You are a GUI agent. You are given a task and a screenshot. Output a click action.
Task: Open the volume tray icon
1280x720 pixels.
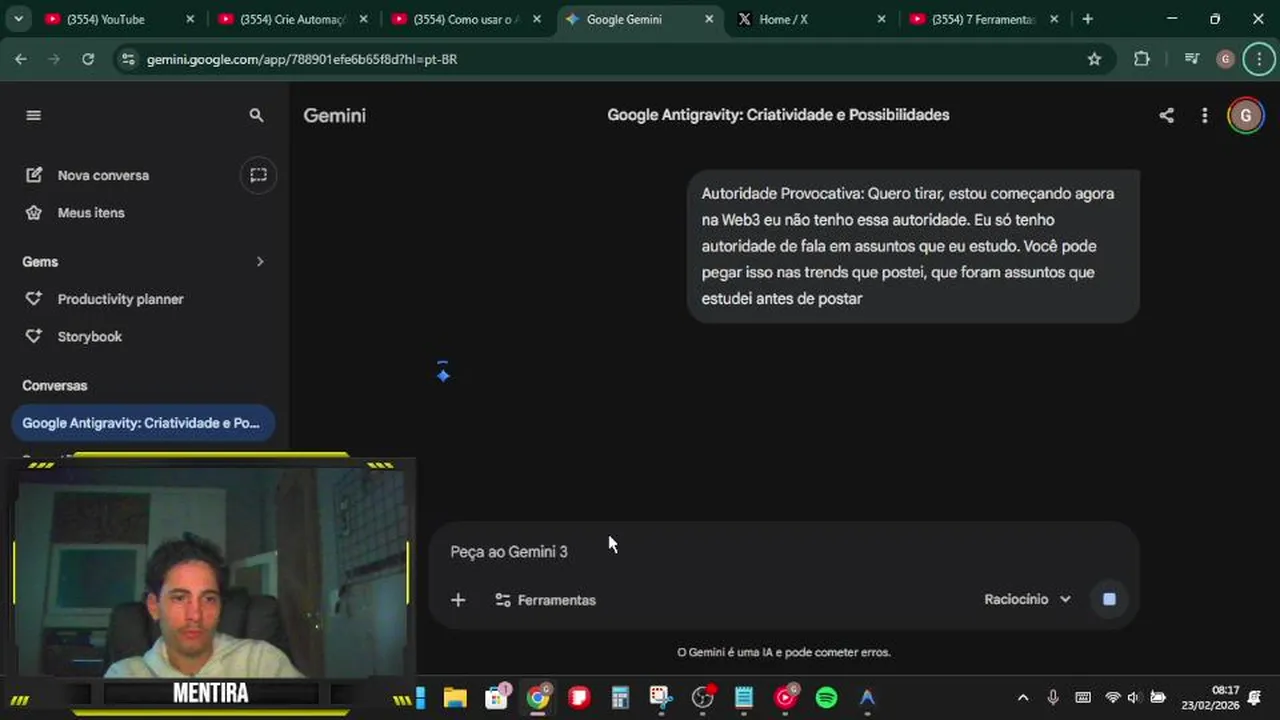[x=1134, y=697]
